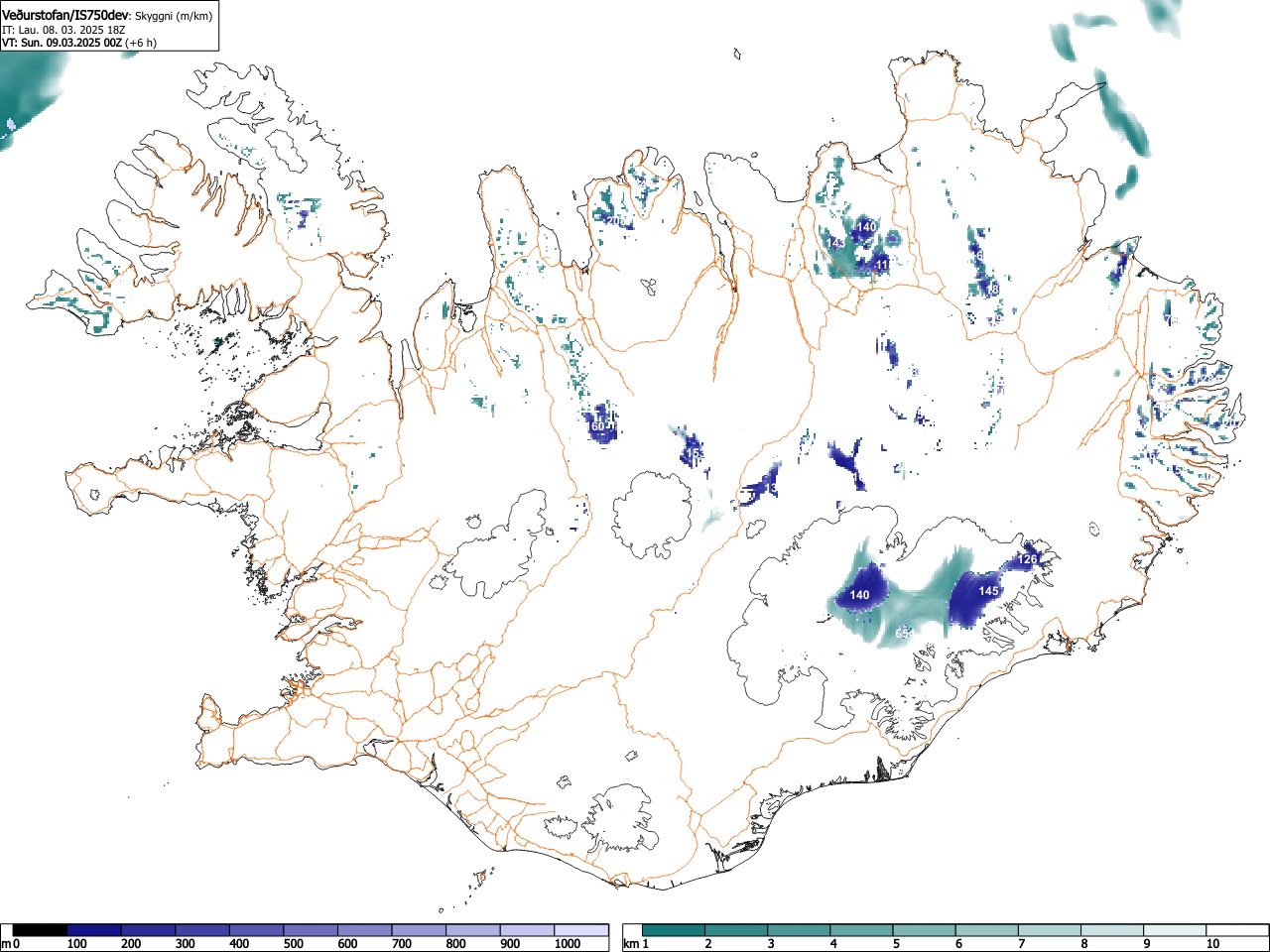Click the '160' visibility value label
The height and width of the screenshot is (952, 1270).
[596, 426]
